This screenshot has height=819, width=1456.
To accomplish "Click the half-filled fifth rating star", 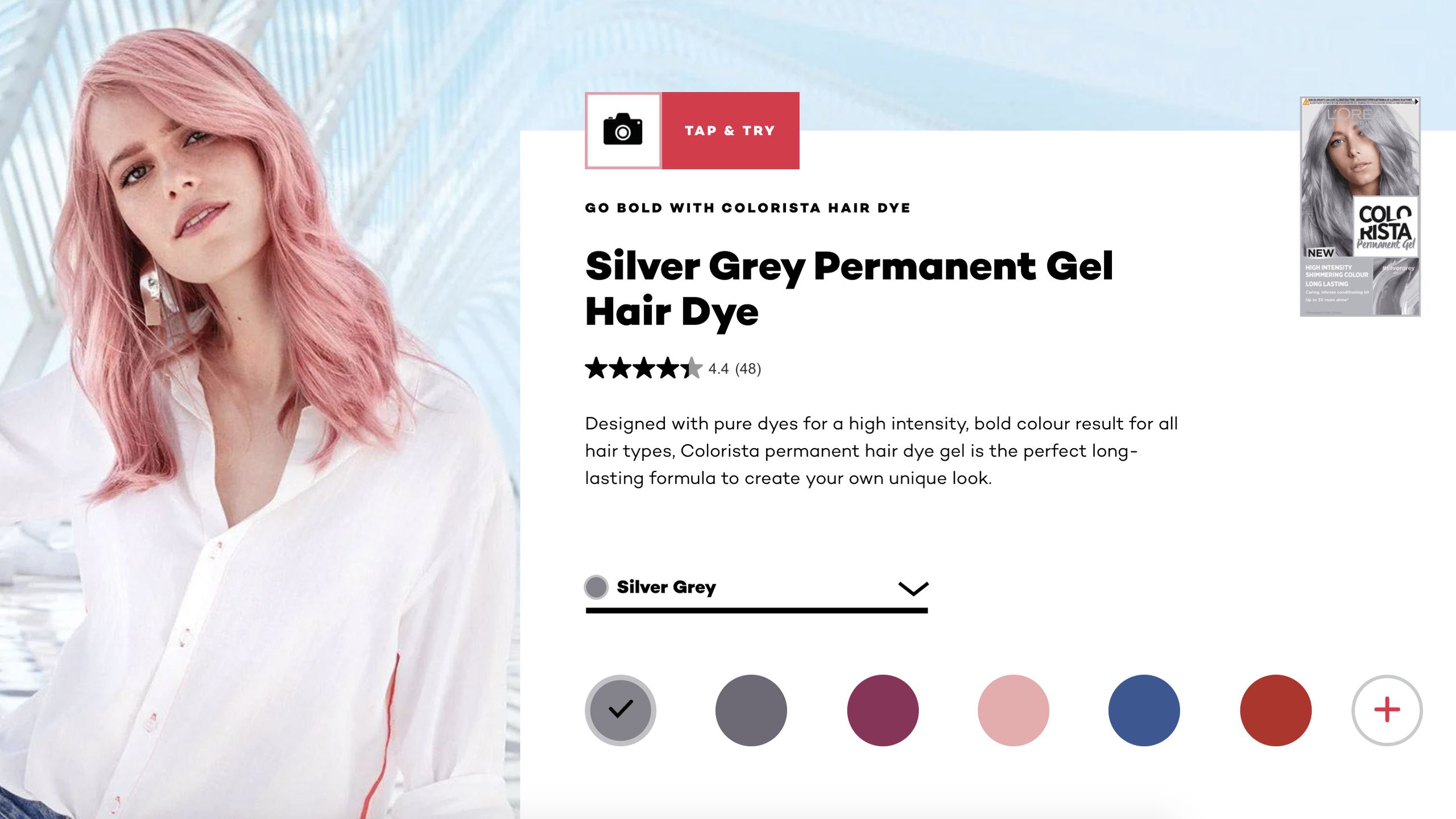I will tap(692, 368).
